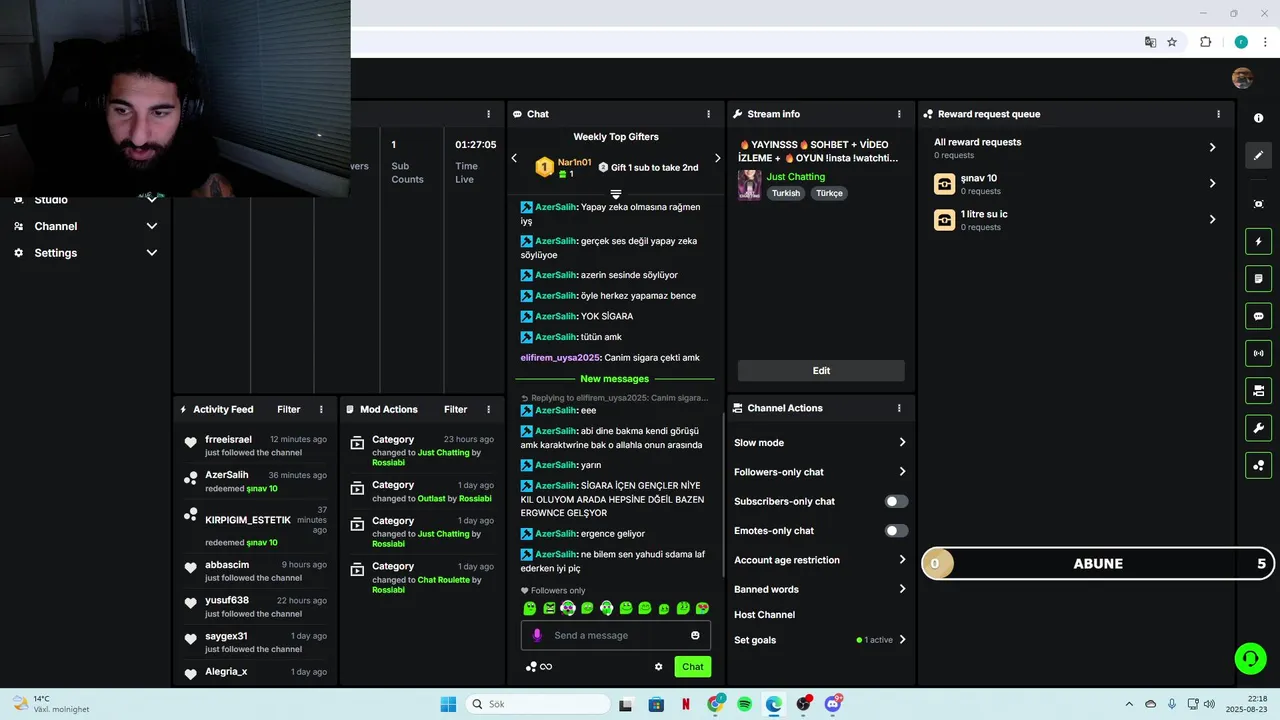1280x720 pixels.
Task: Open Netflix from the taskbar
Action: pyautogui.click(x=686, y=704)
